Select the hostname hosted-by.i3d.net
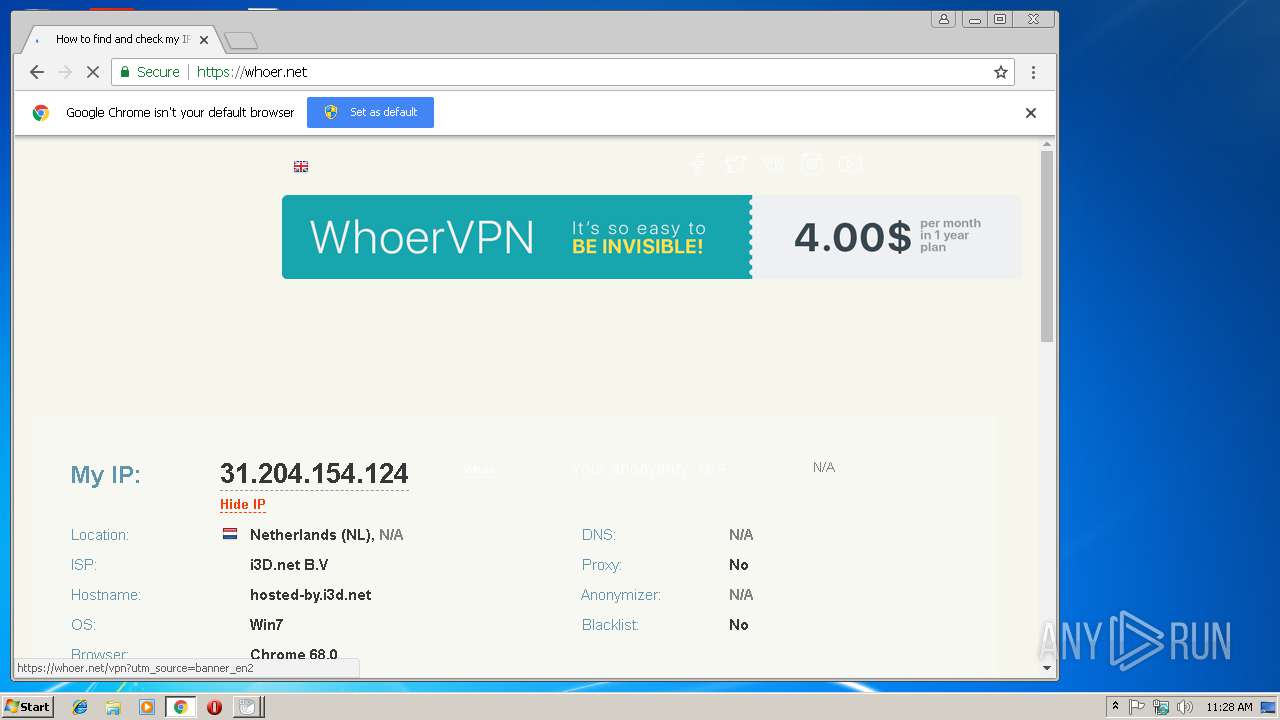 310,595
